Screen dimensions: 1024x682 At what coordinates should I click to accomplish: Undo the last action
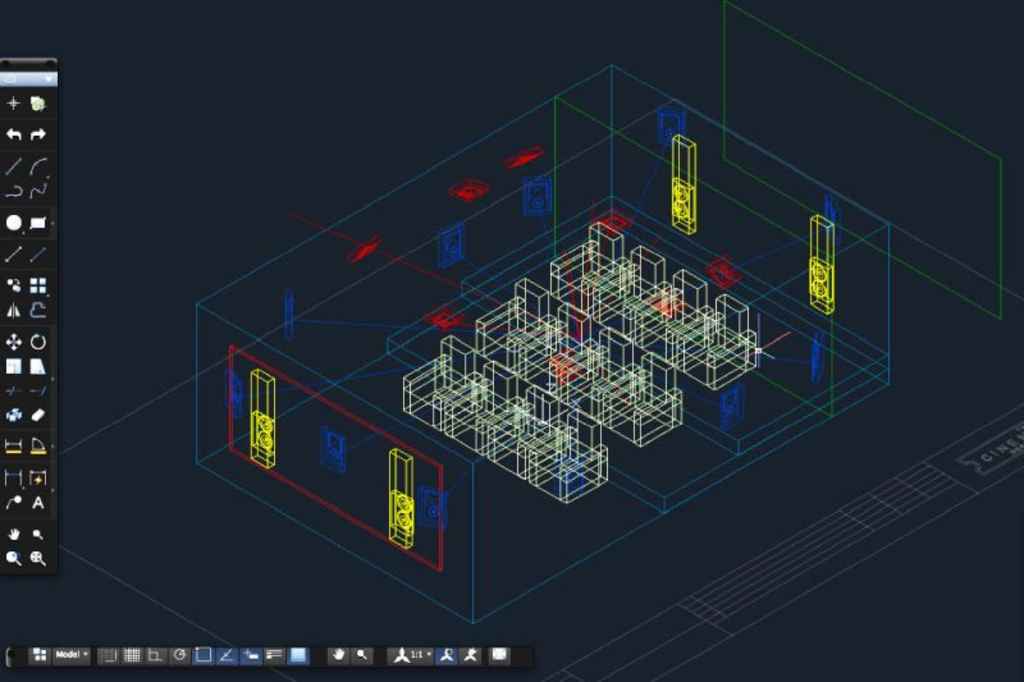[14, 135]
